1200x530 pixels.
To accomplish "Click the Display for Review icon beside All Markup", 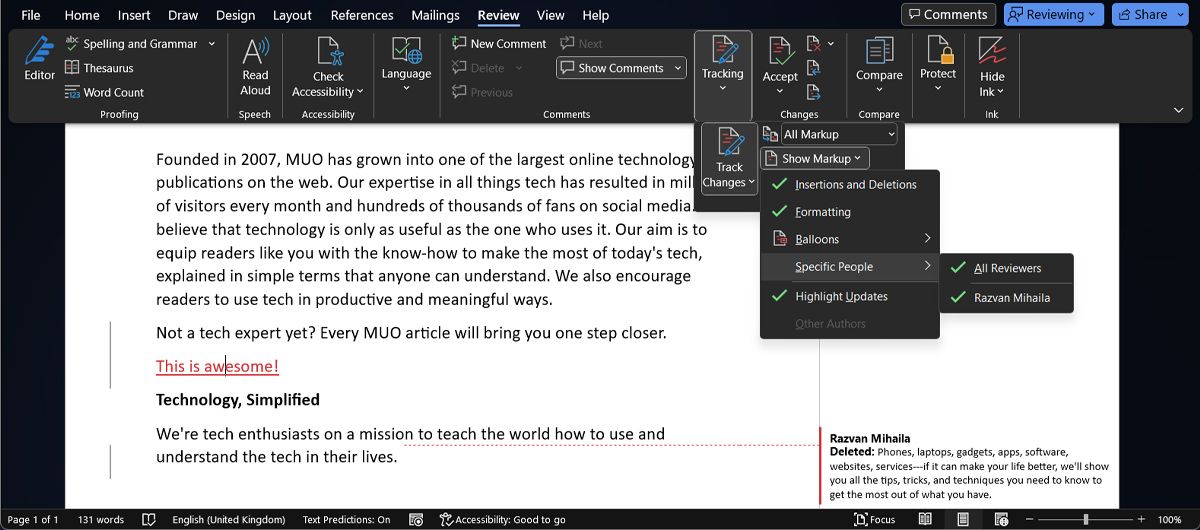I will tap(770, 134).
